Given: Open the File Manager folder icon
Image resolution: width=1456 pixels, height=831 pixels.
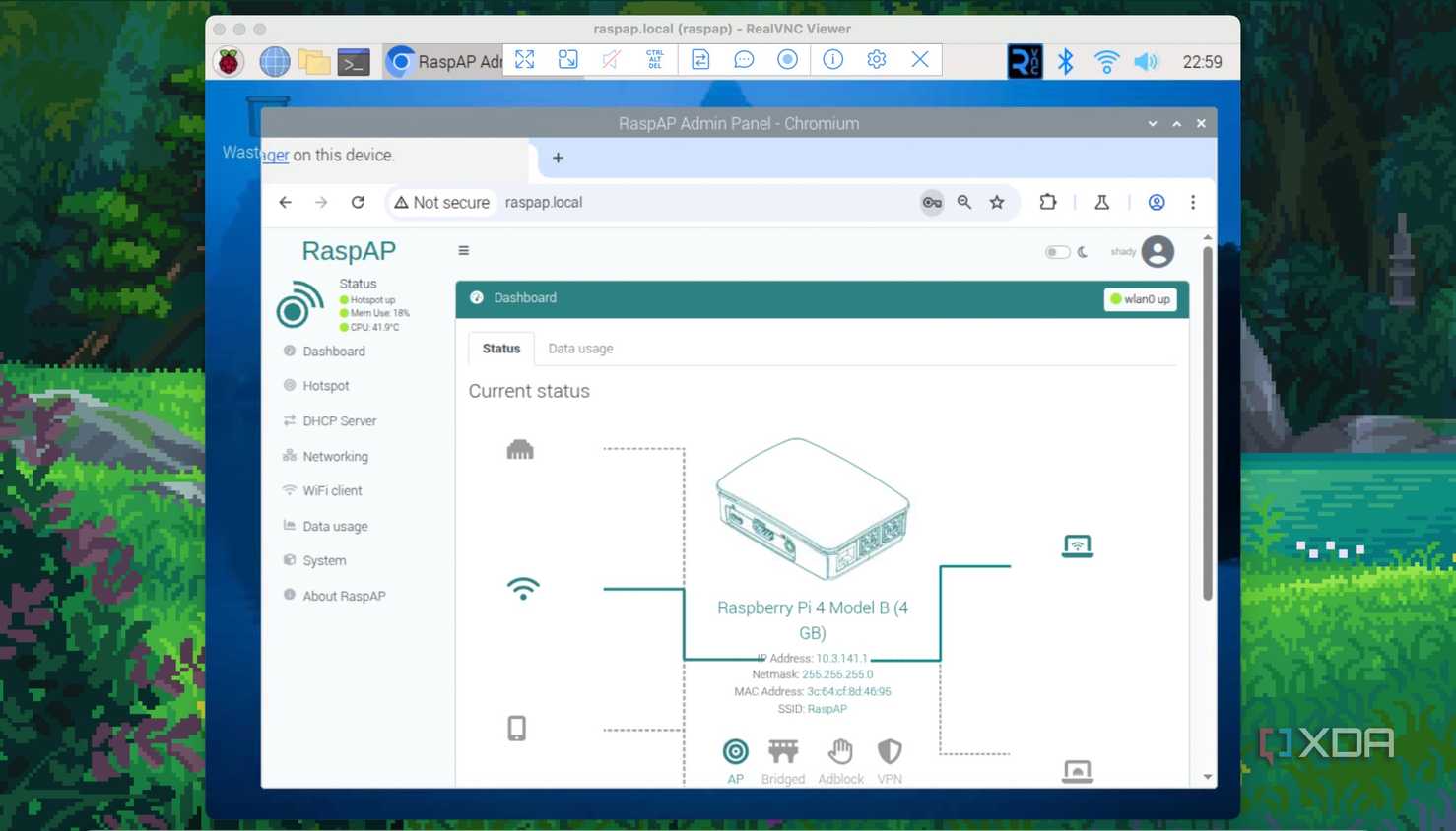Looking at the screenshot, I should coord(314,62).
